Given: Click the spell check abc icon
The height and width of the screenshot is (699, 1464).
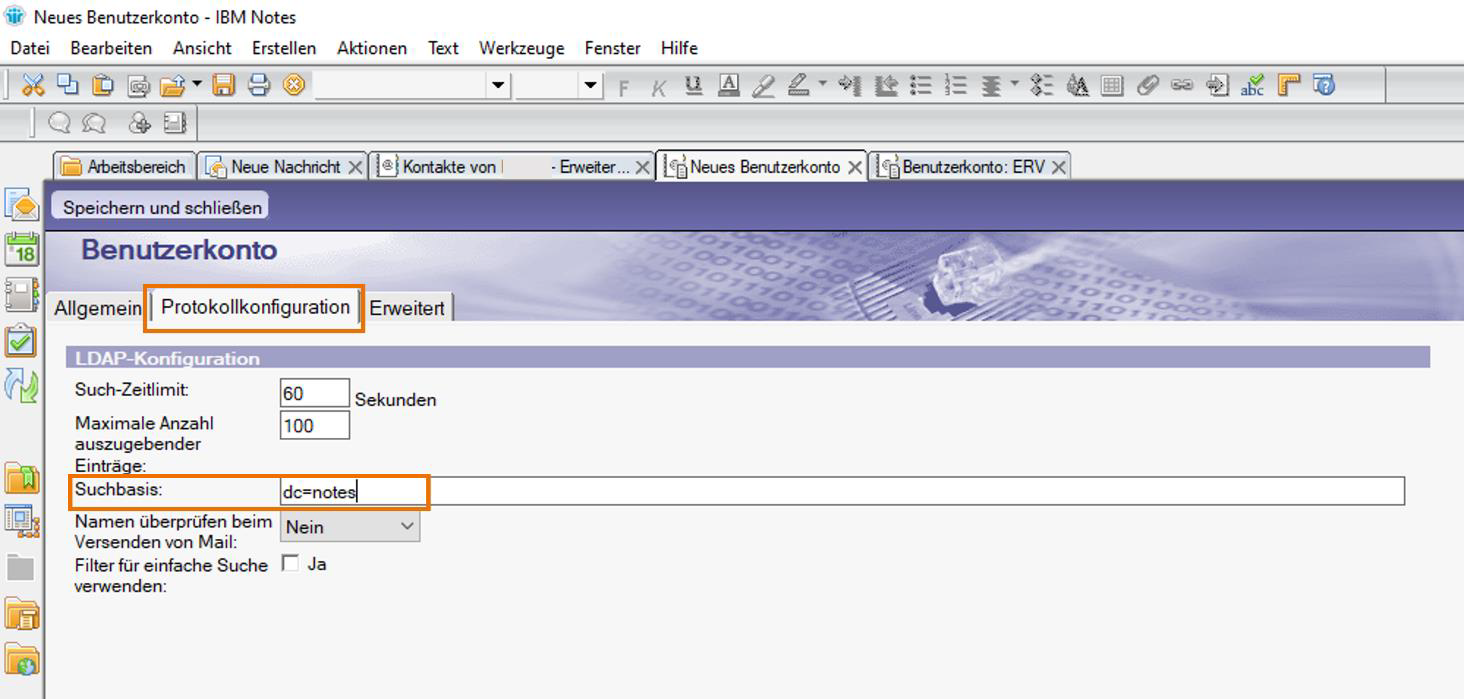Looking at the screenshot, I should [x=1252, y=85].
